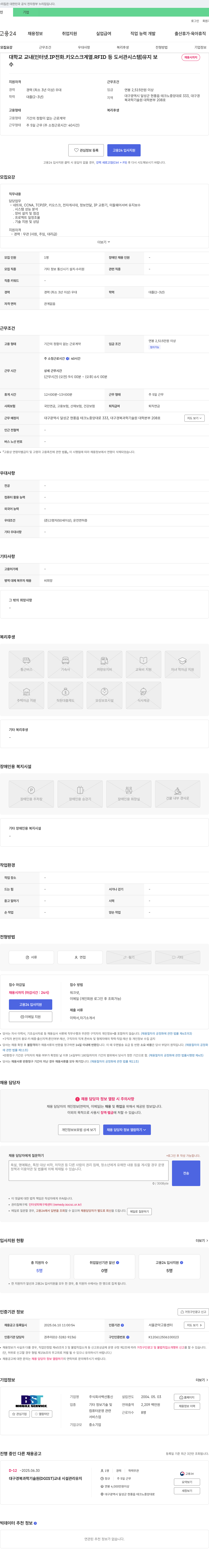Screen dimensions: 209x1568
Task: Open the 채용정보 menu
Action: (x=35, y=33)
